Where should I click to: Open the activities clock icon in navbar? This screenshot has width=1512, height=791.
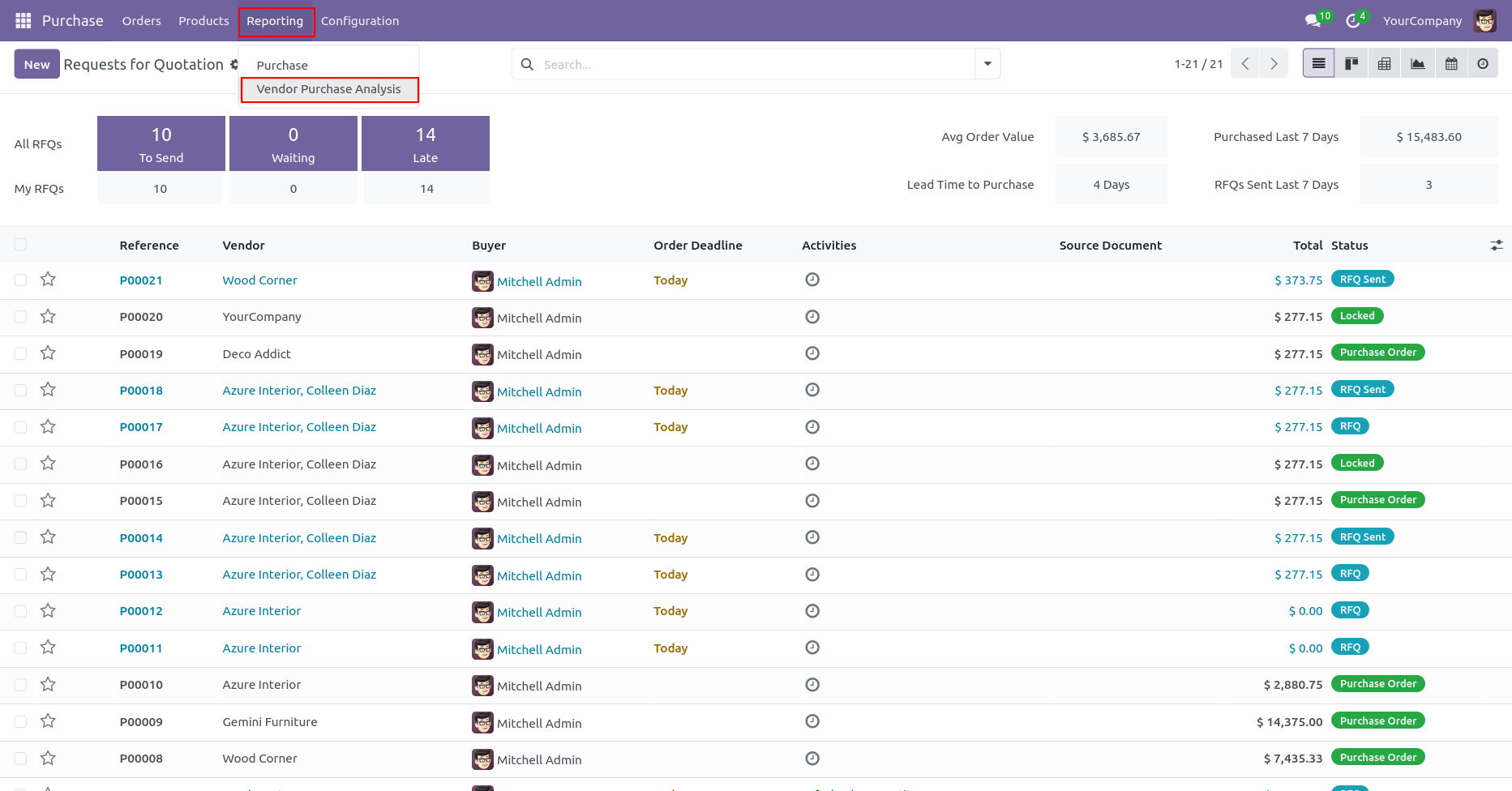click(x=1352, y=20)
